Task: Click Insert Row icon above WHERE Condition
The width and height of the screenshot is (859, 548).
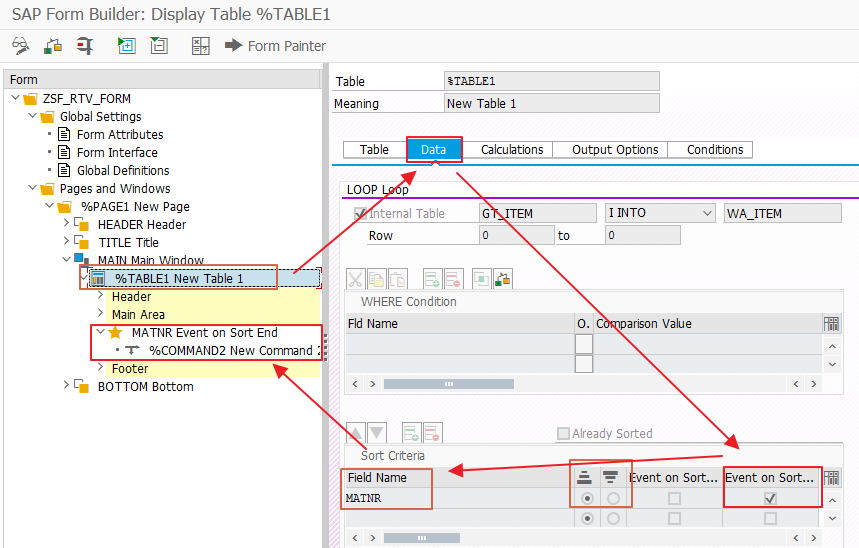Action: (432, 279)
